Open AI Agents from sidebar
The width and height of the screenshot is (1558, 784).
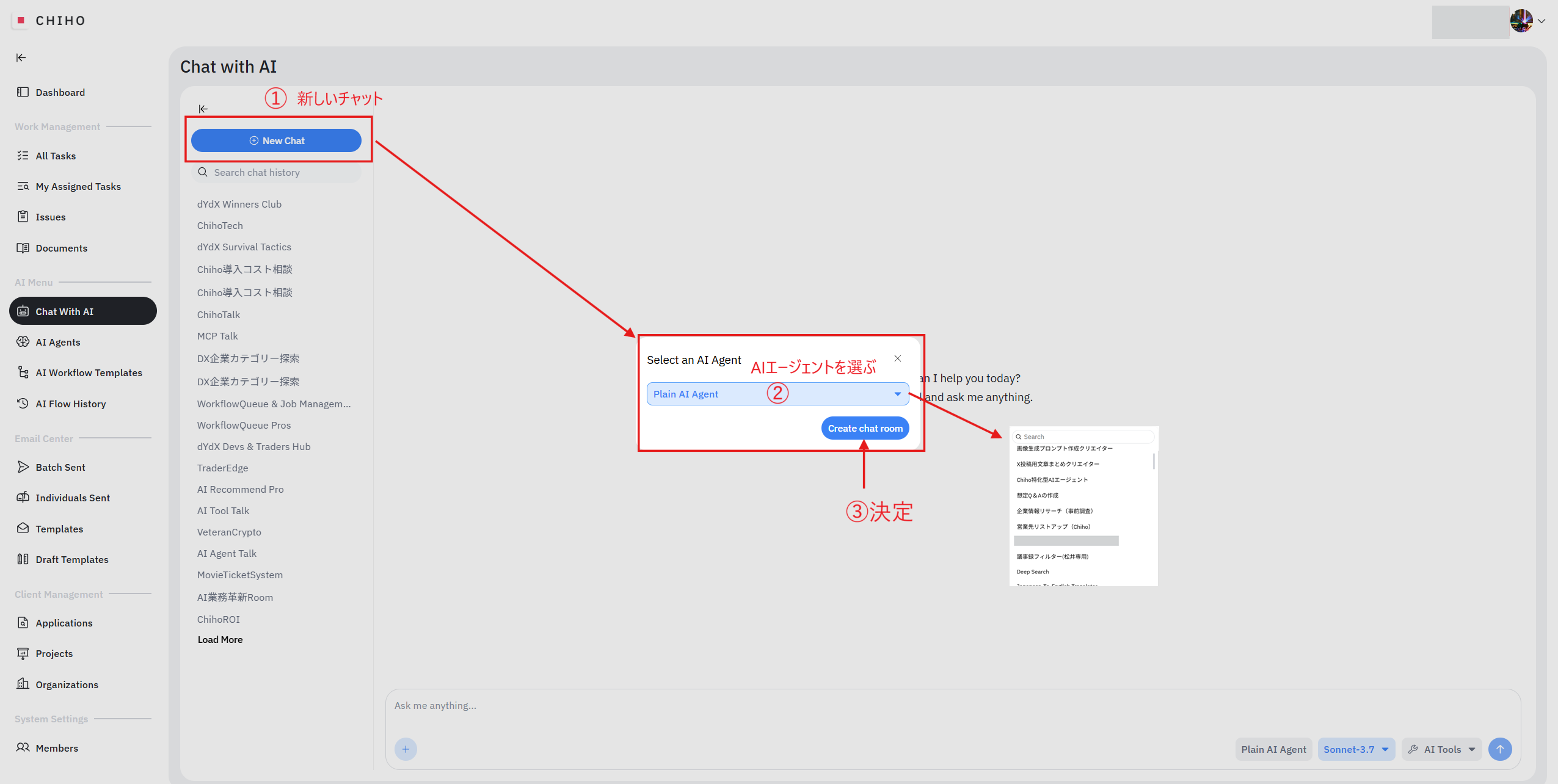[58, 342]
